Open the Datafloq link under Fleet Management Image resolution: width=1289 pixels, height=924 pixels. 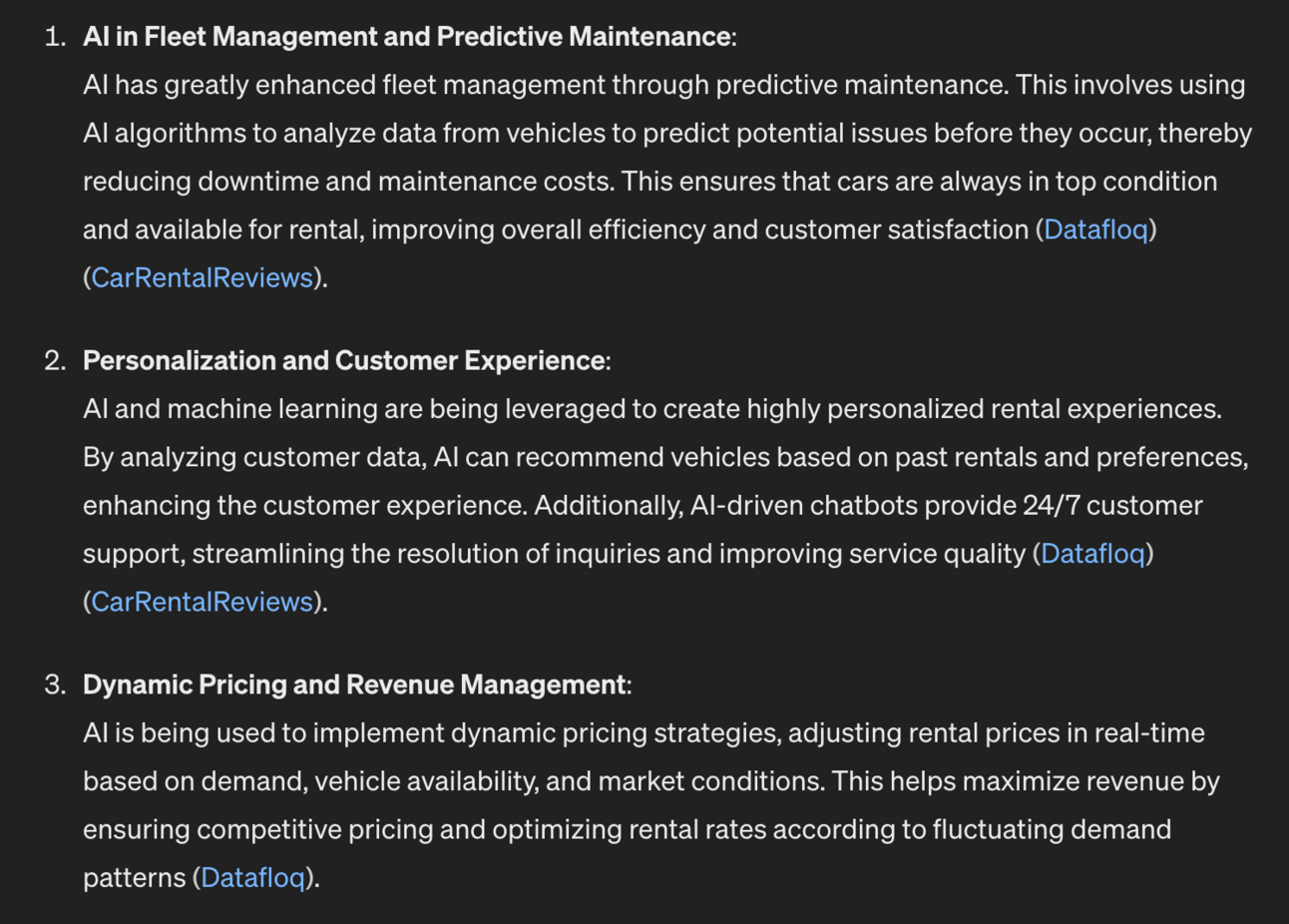(1095, 230)
